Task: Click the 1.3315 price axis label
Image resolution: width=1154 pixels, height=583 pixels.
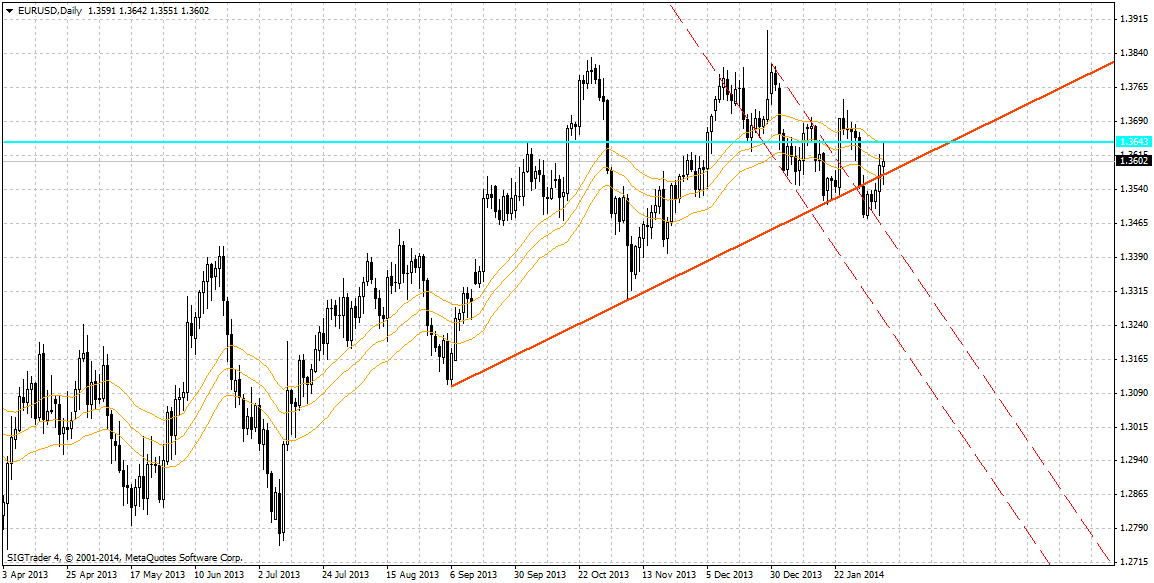Action: point(1136,291)
